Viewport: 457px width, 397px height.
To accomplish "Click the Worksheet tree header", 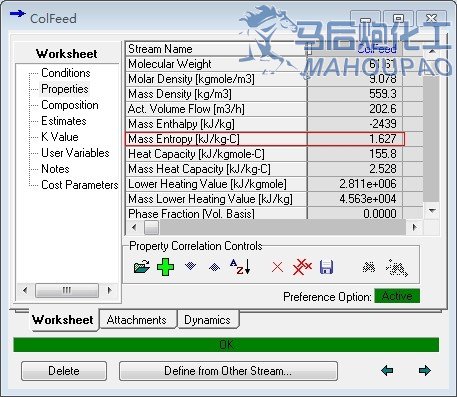I will [67, 53].
